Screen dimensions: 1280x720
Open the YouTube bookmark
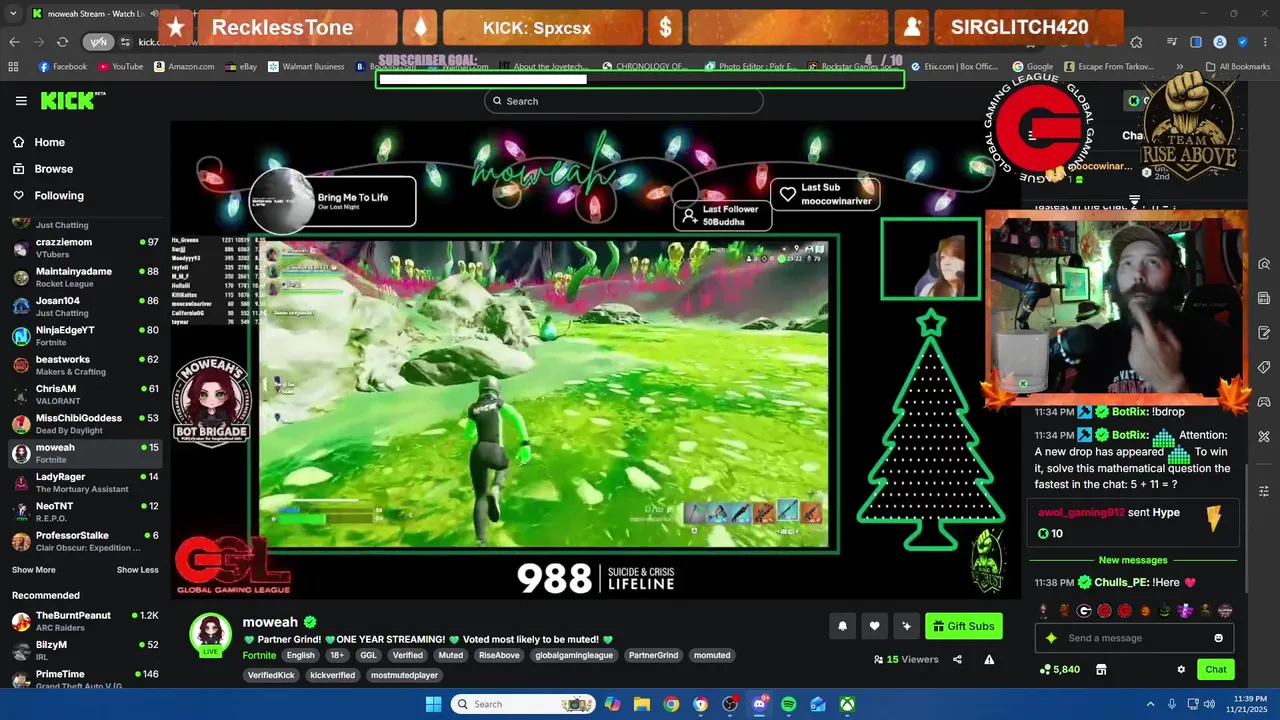121,67
